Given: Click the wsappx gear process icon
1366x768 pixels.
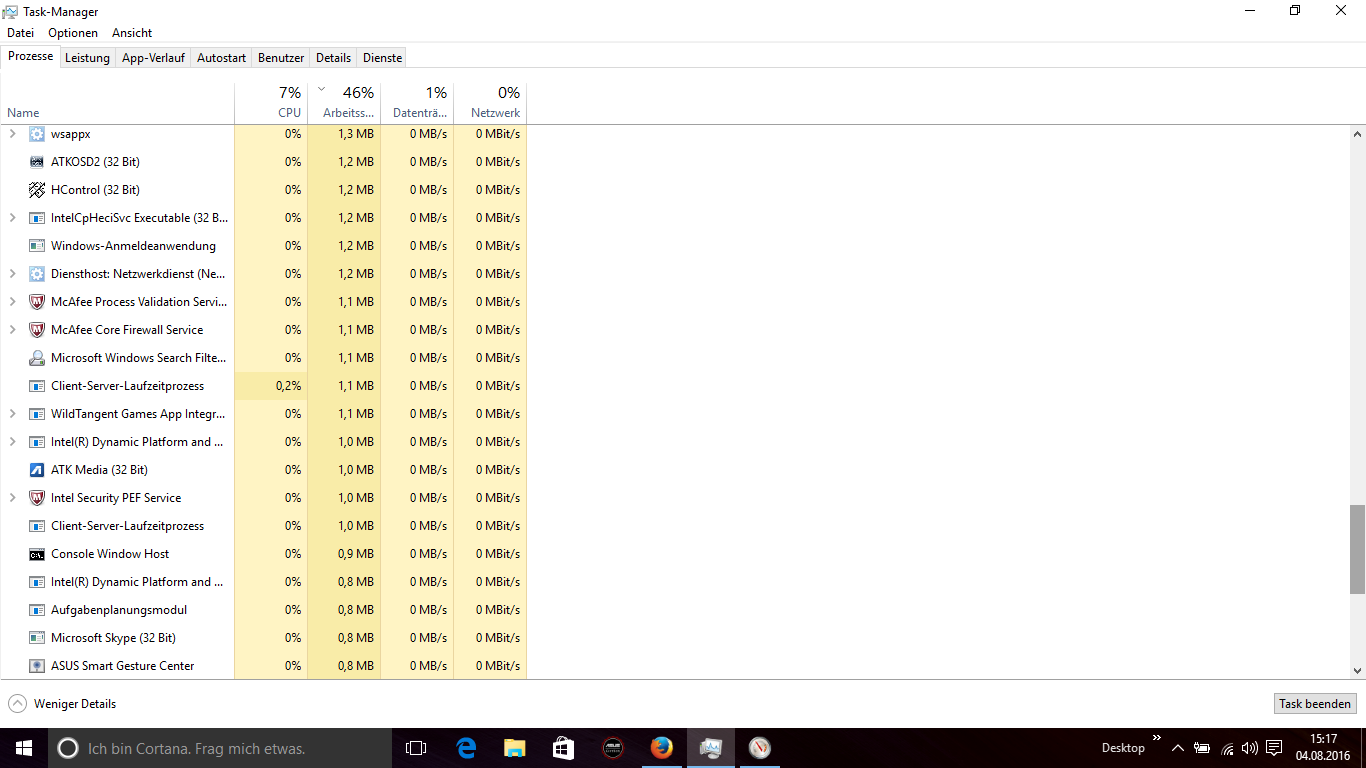Looking at the screenshot, I should pos(37,134).
